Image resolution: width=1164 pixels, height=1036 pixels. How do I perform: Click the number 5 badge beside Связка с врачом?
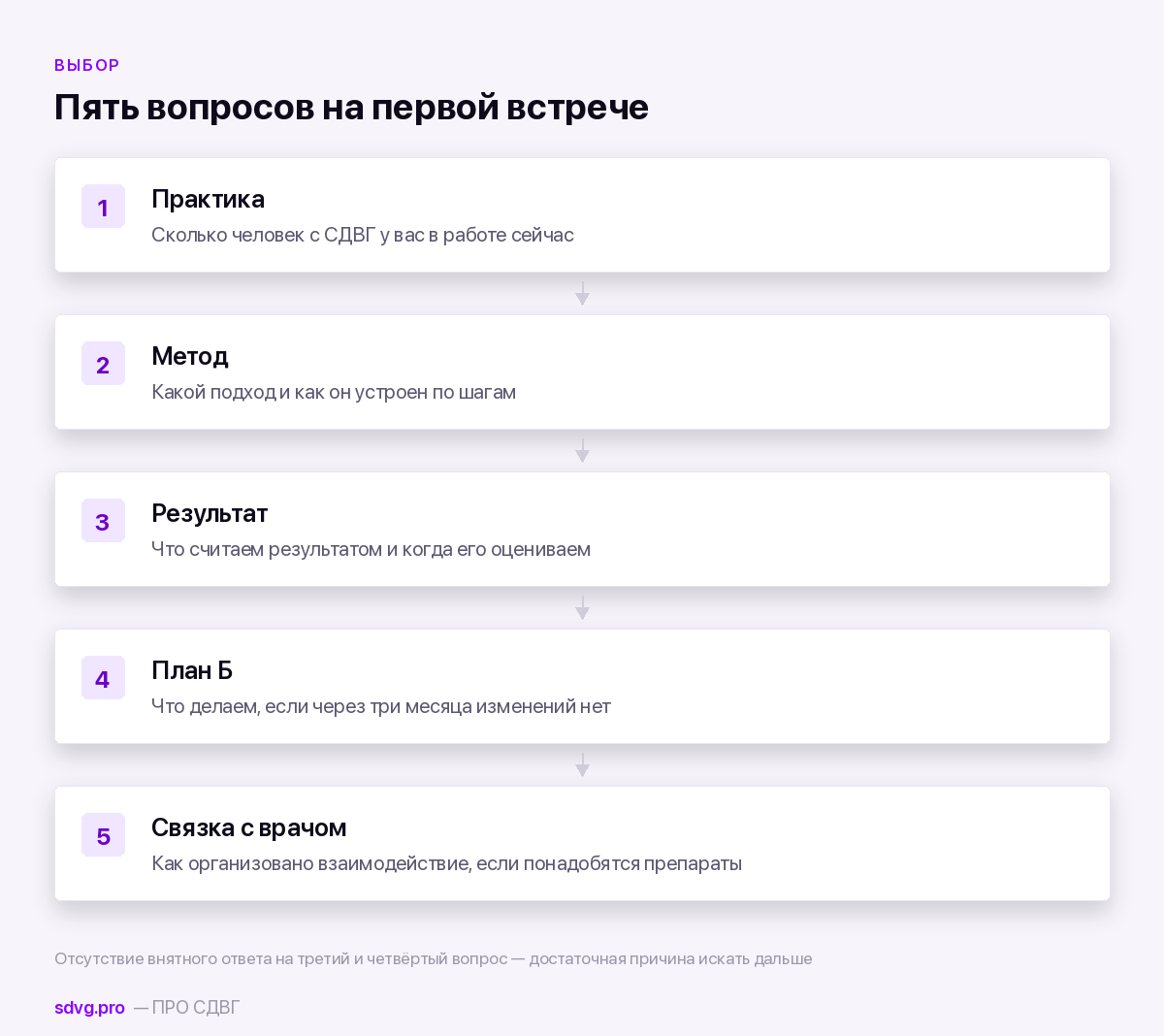tap(103, 835)
